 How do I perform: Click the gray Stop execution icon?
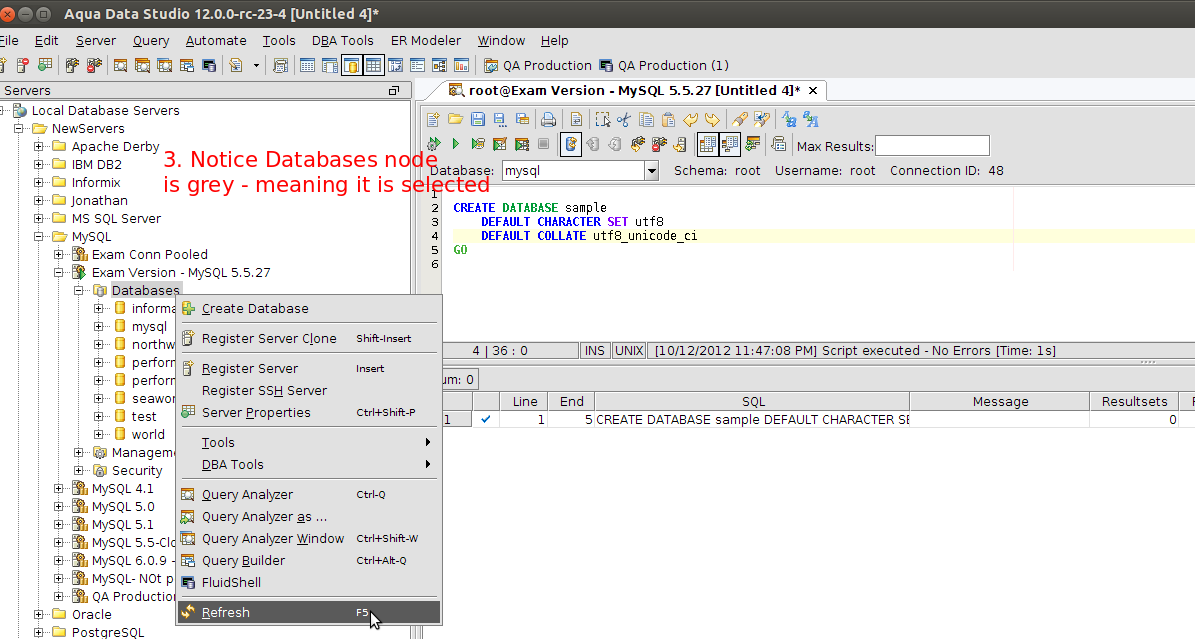543,143
